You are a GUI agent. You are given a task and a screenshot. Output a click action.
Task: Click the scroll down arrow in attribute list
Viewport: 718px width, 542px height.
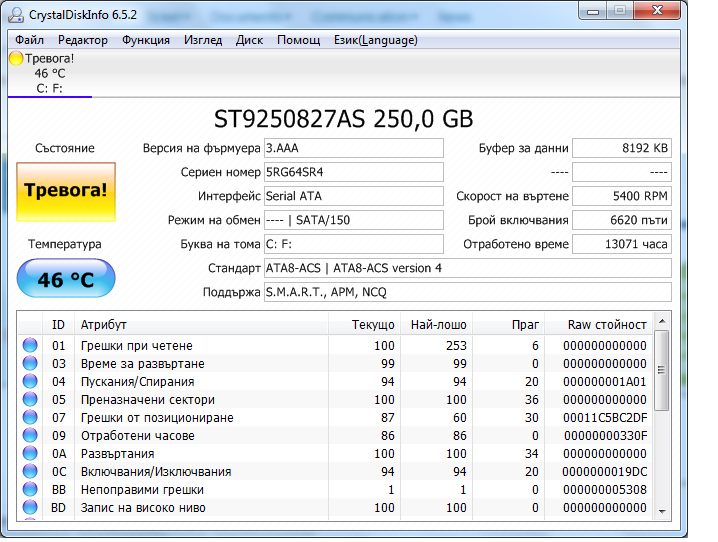[x=662, y=511]
